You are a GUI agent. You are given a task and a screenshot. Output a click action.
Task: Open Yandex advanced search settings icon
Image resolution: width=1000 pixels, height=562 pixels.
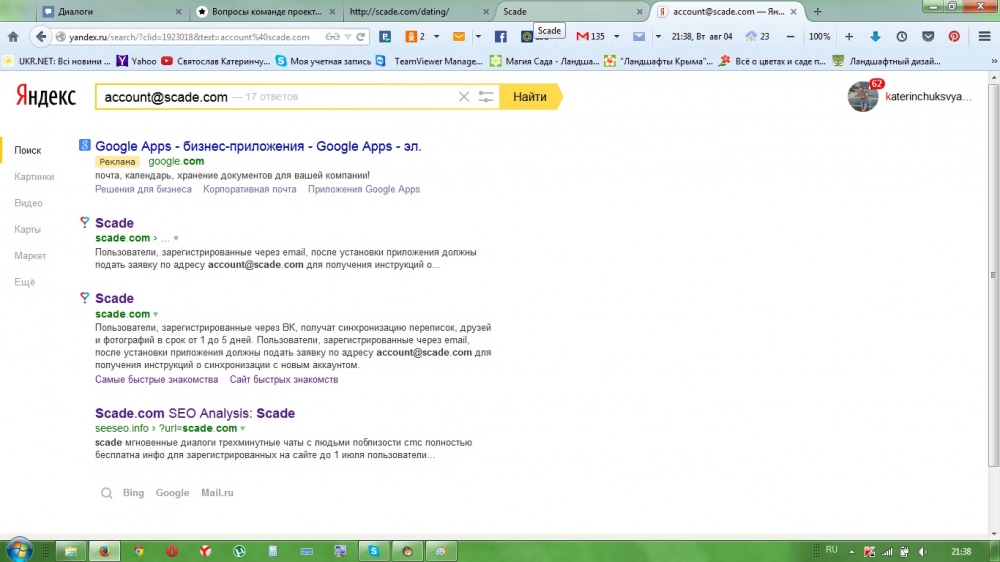pos(486,97)
